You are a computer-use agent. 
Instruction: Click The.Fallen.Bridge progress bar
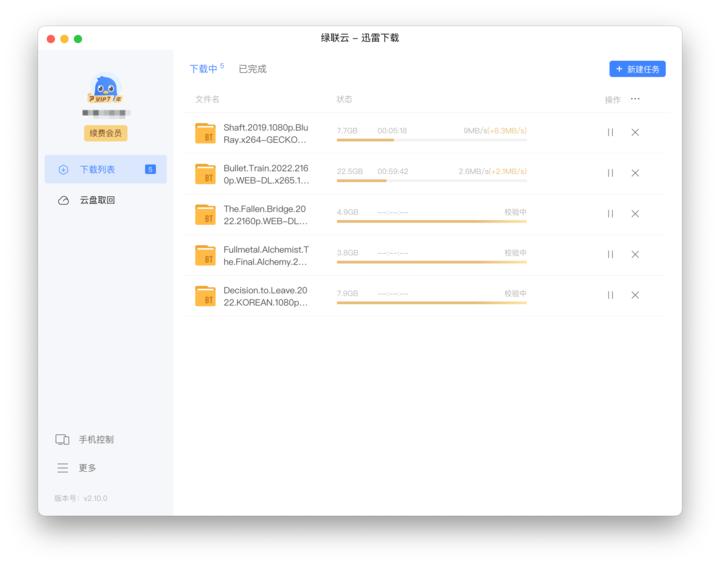(x=432, y=221)
